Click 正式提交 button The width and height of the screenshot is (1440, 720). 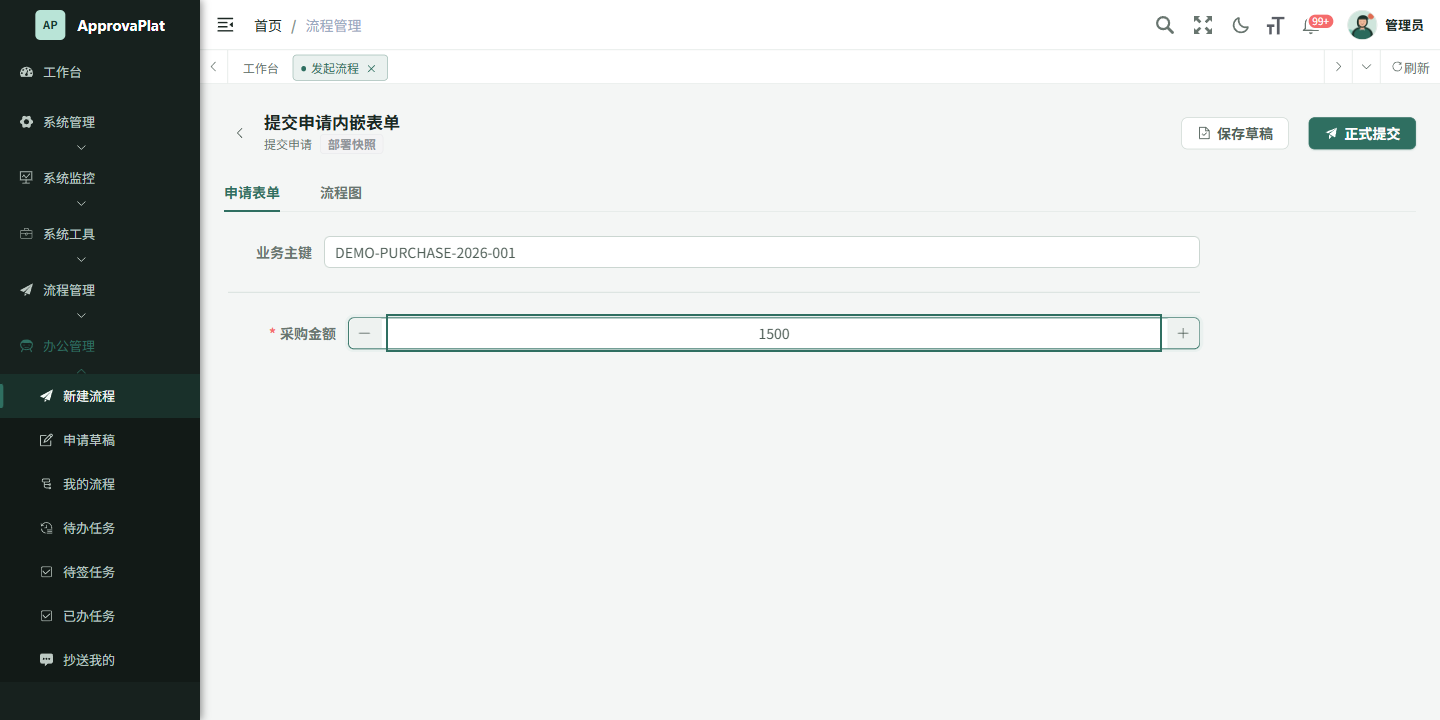tap(1362, 133)
